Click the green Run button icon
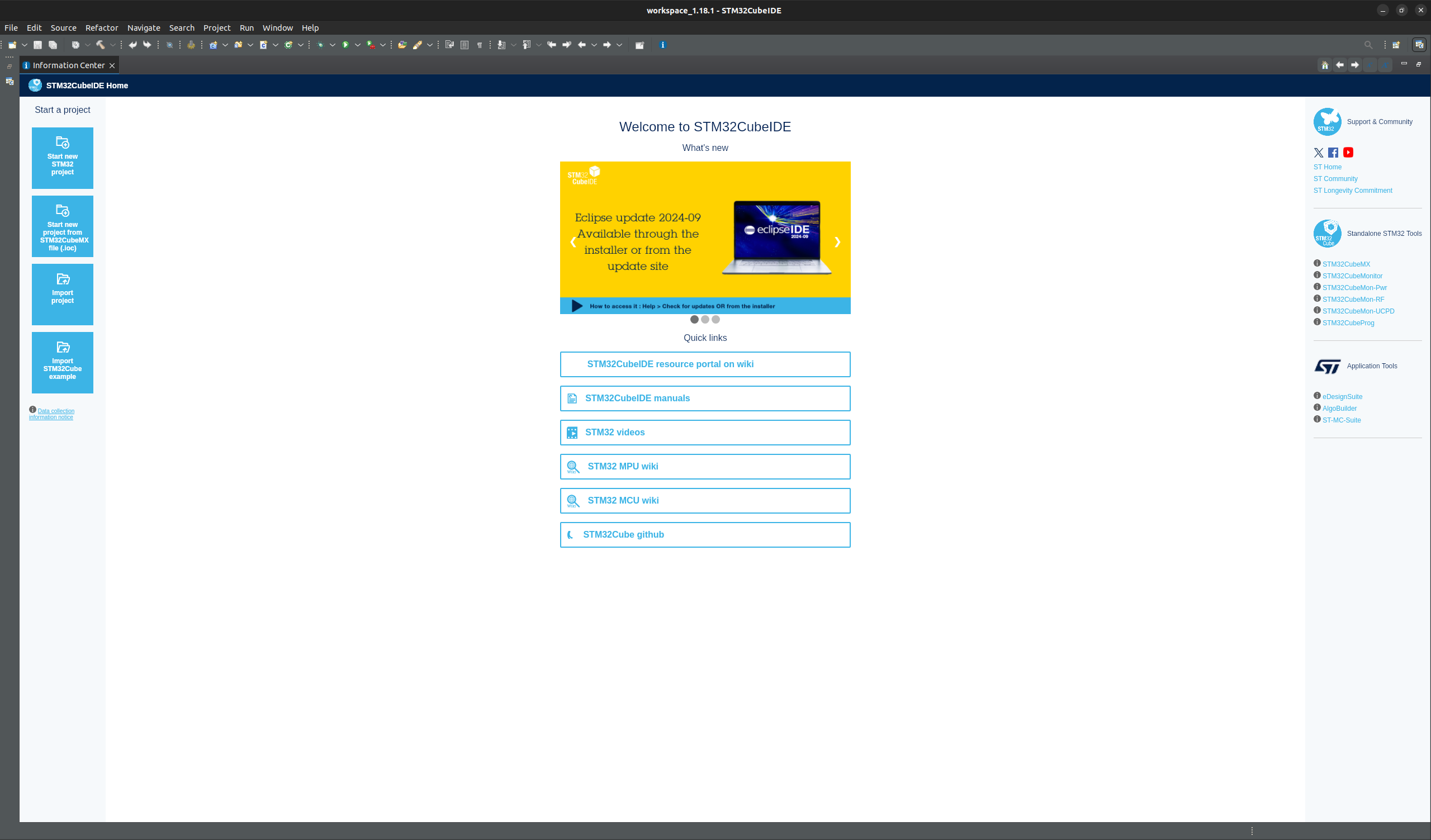The width and height of the screenshot is (1431, 840). [345, 45]
